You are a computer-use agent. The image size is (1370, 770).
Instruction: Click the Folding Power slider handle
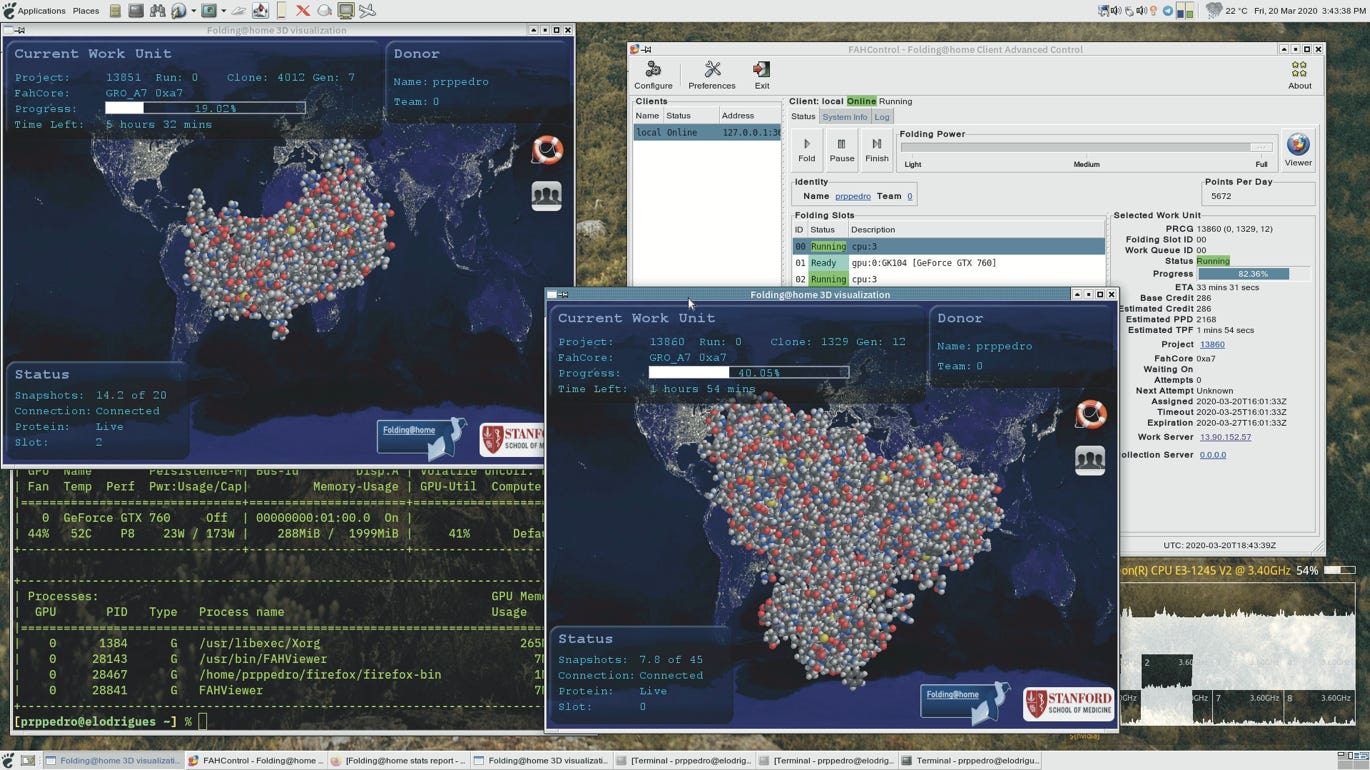pos(1263,147)
